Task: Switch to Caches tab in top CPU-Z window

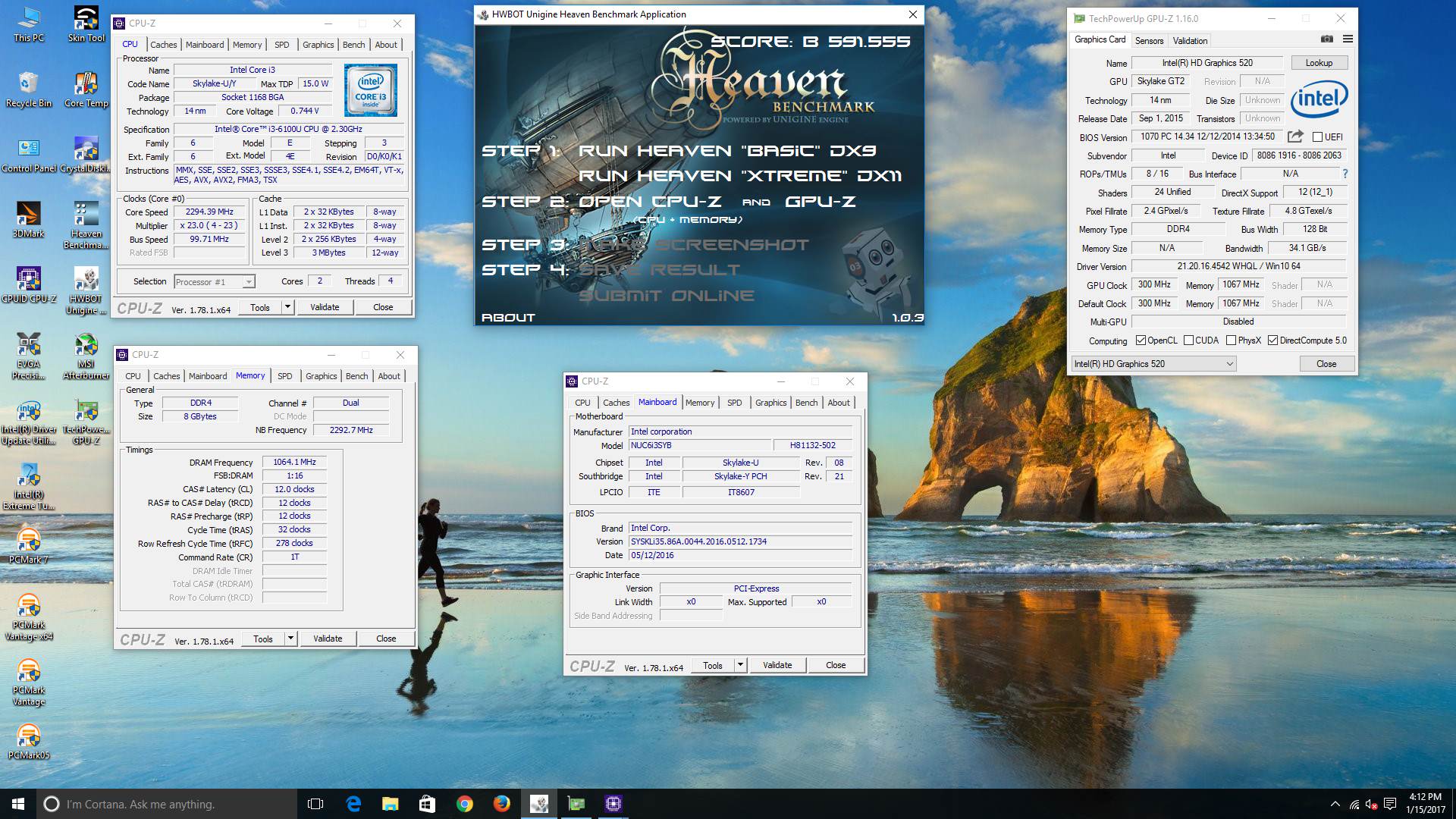Action: [163, 45]
